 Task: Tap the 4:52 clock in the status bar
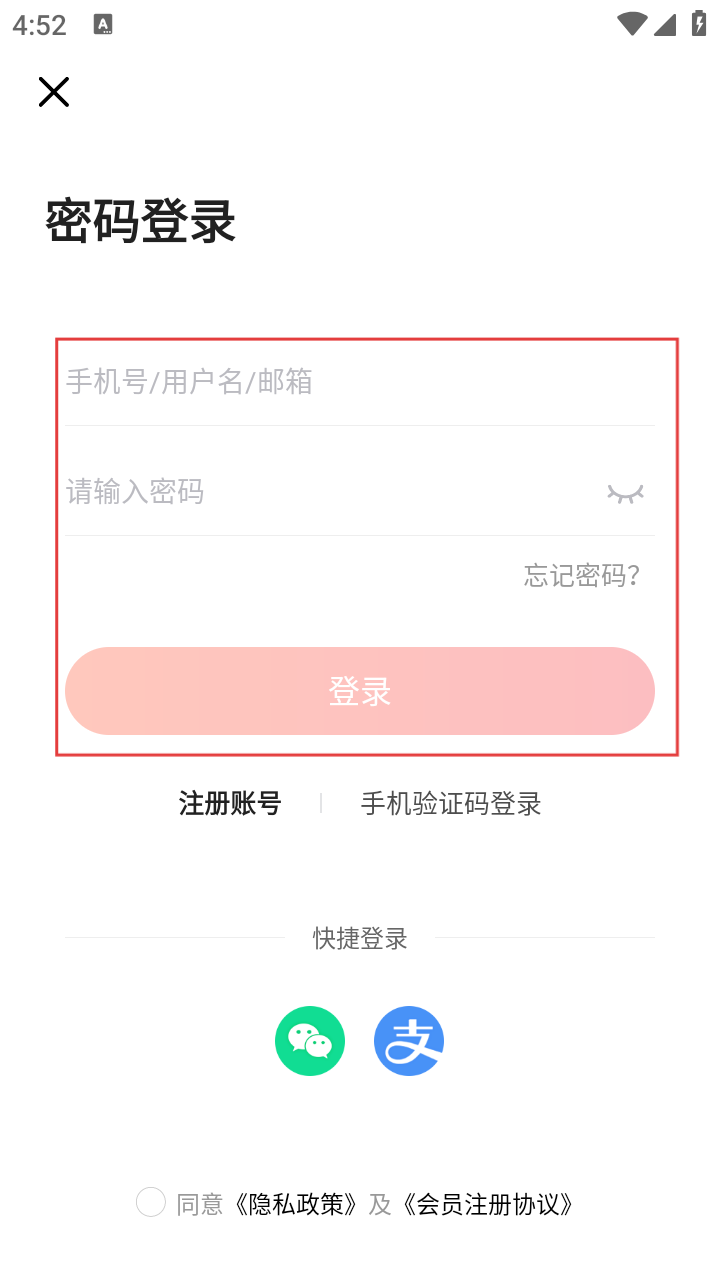[40, 25]
